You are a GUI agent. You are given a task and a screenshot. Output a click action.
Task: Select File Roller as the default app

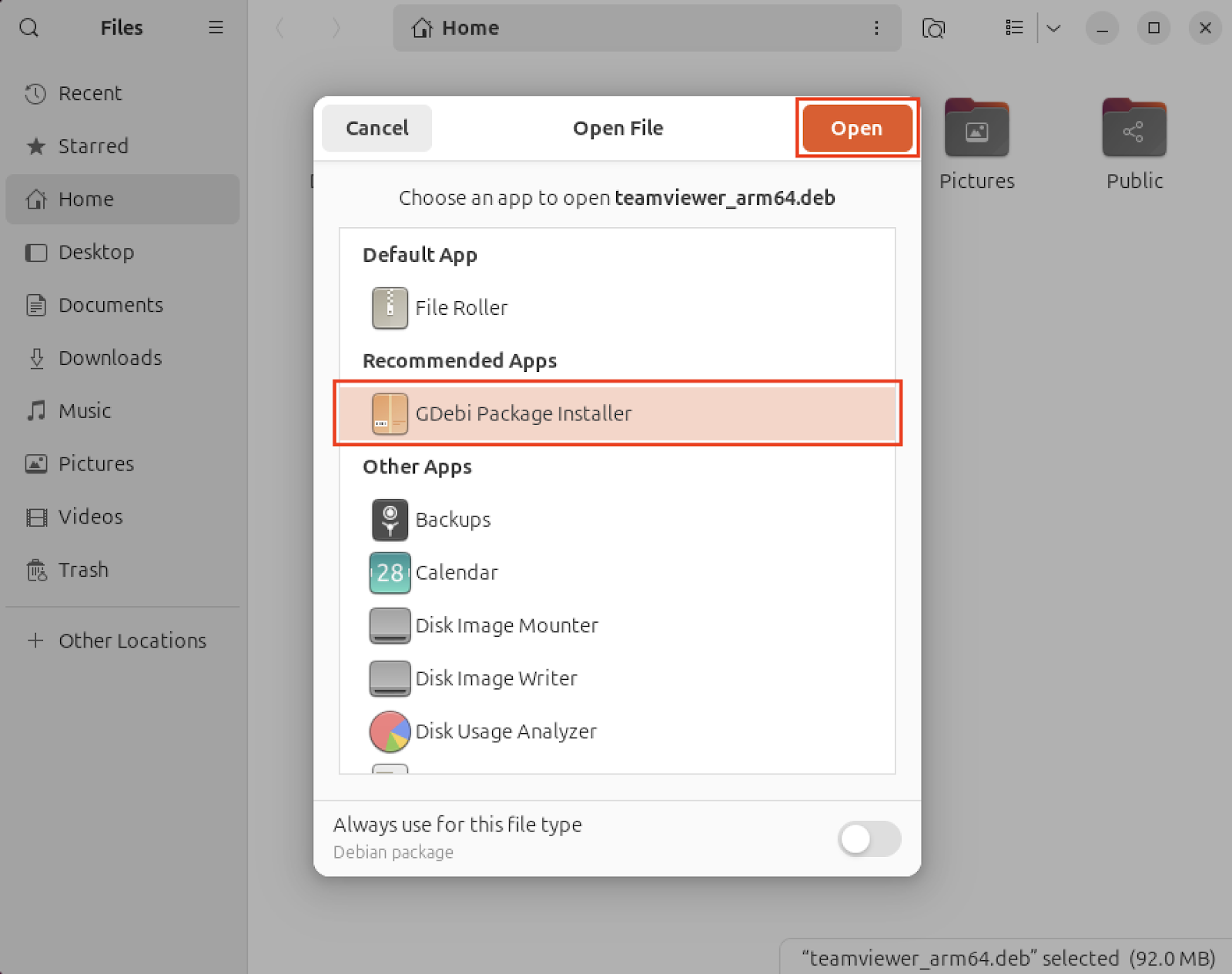(x=460, y=307)
